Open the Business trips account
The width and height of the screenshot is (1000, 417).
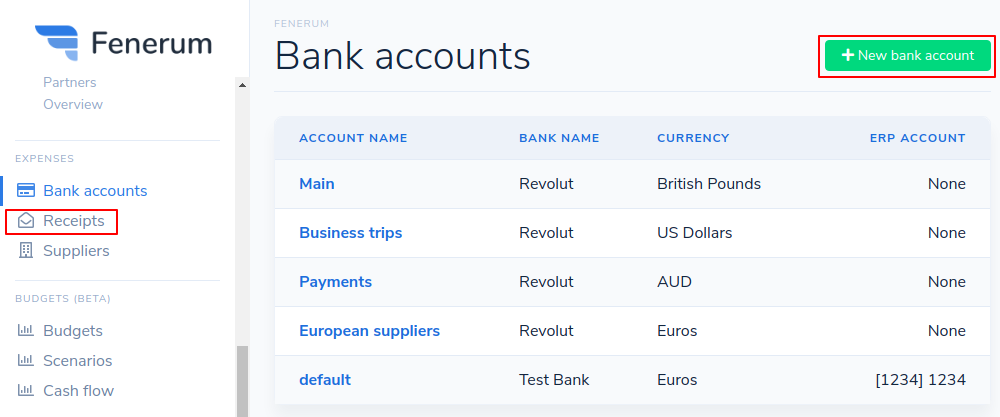click(350, 233)
